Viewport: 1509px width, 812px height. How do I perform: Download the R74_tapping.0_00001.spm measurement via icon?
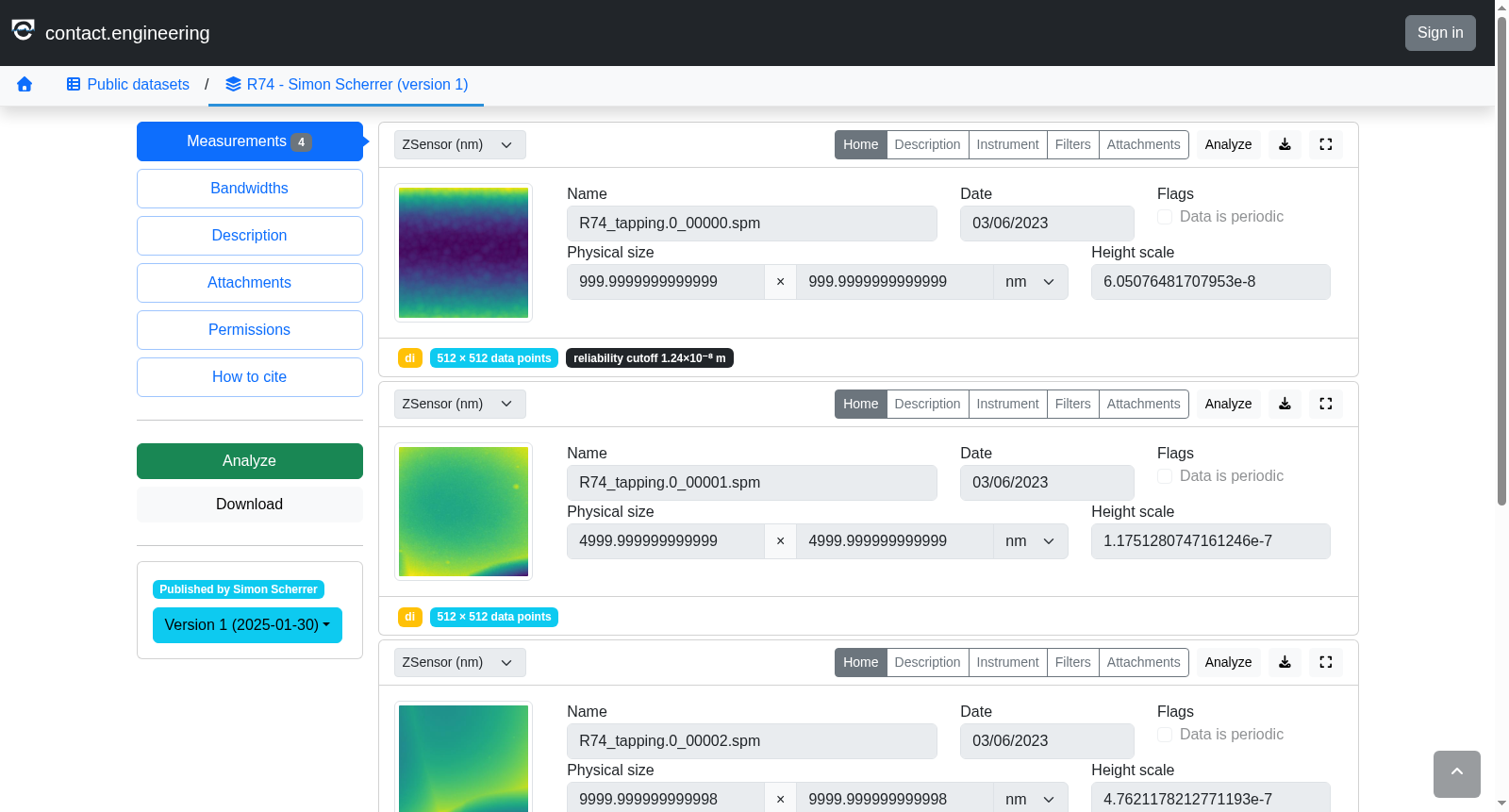point(1285,404)
